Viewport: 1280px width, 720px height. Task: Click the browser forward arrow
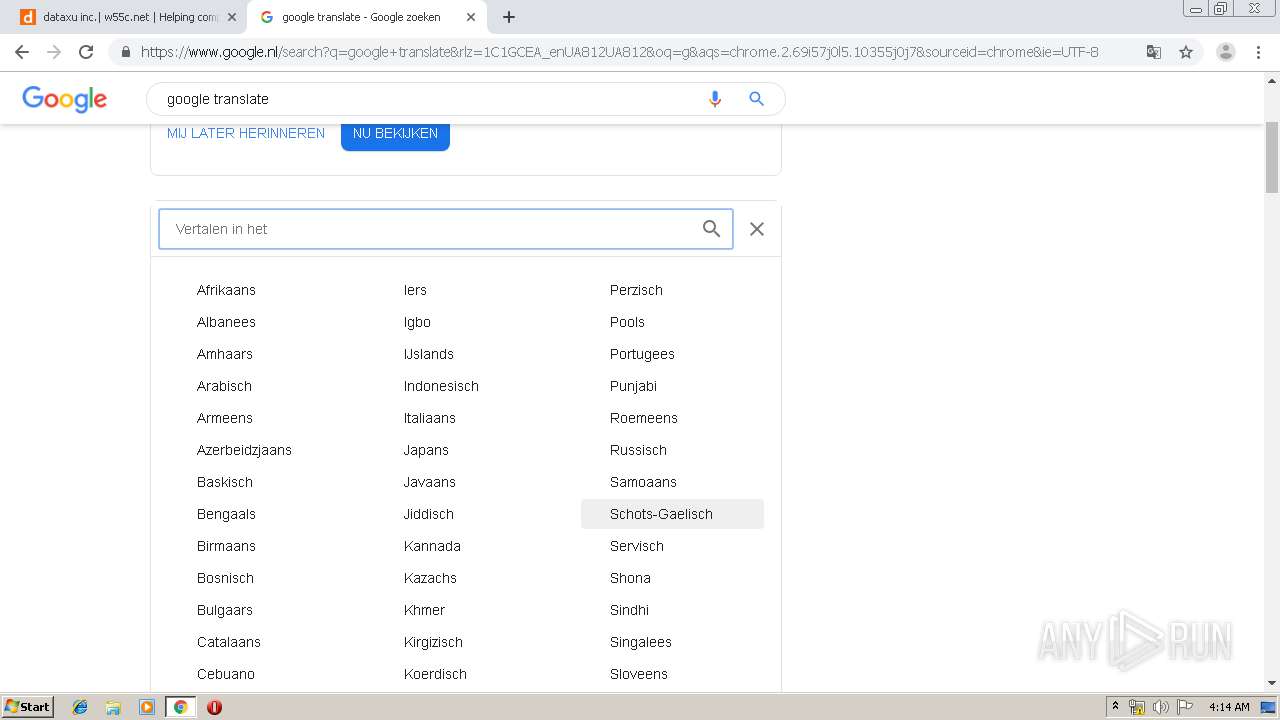pos(54,52)
